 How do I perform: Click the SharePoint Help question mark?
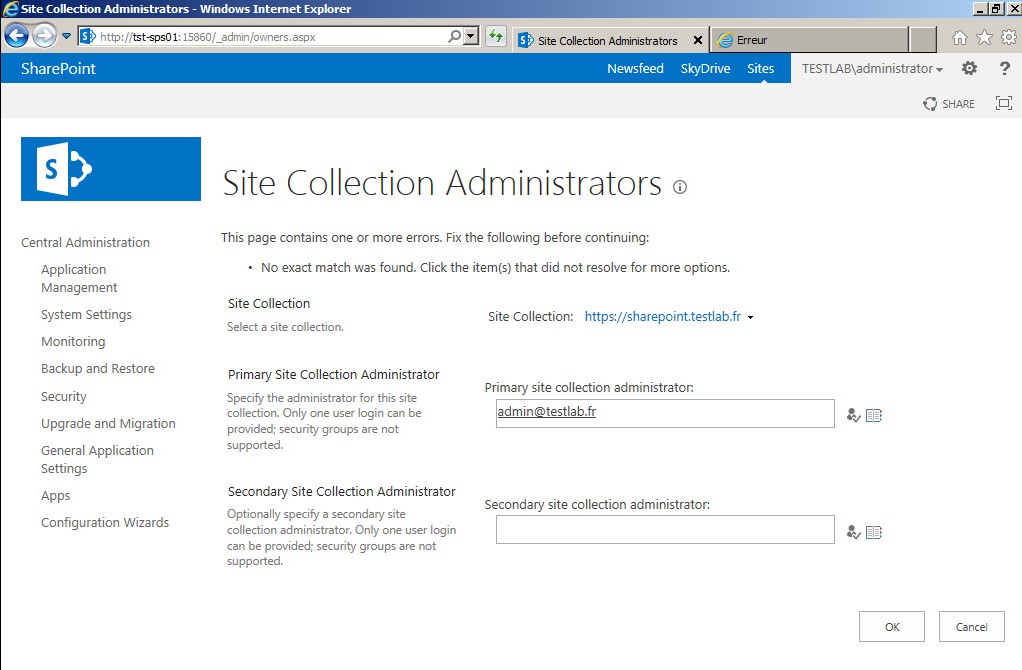coord(1004,68)
